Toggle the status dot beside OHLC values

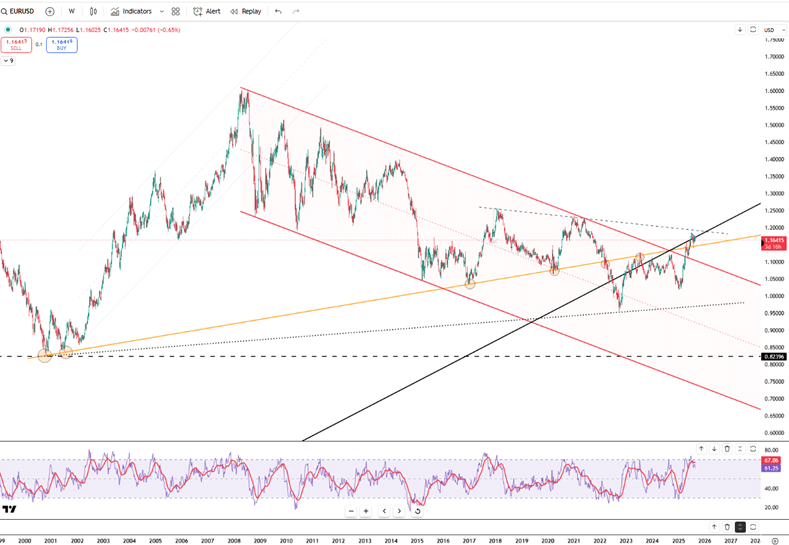click(9, 30)
